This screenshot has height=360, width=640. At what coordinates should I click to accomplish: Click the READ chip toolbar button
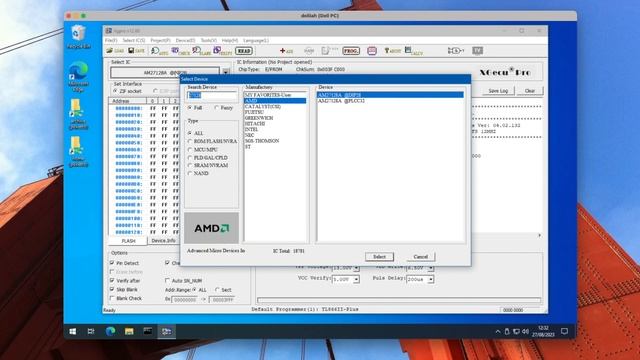click(244, 51)
